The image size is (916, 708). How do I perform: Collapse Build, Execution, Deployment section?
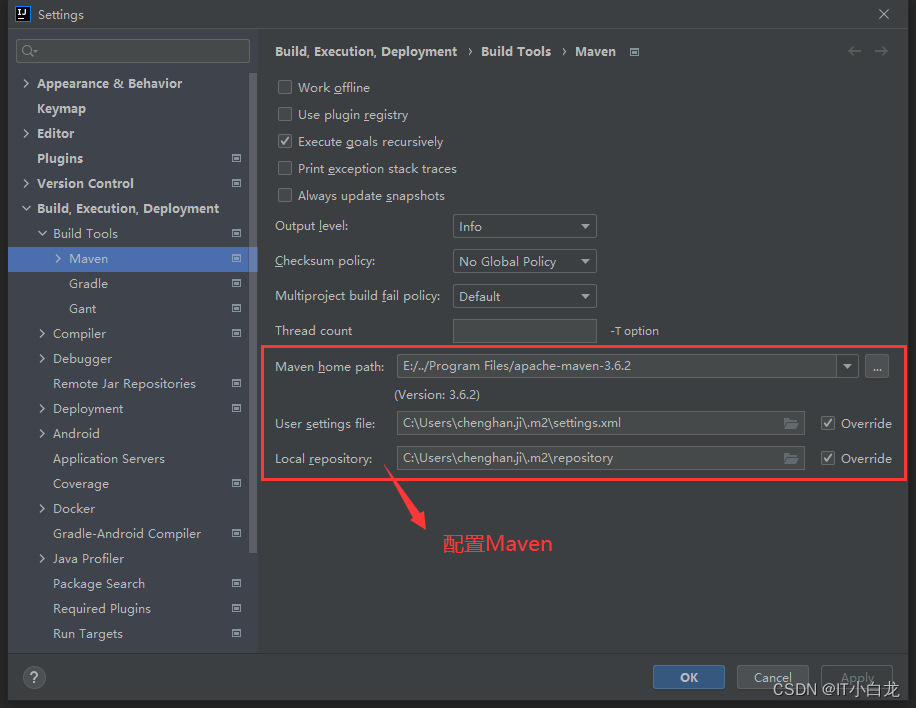(x=26, y=209)
